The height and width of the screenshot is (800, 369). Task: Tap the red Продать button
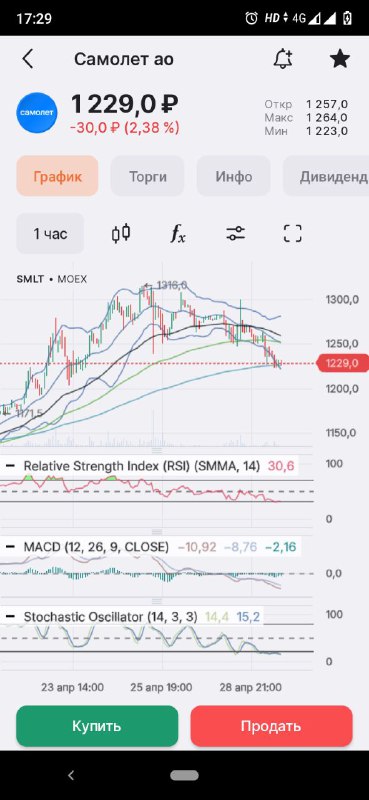click(272, 726)
